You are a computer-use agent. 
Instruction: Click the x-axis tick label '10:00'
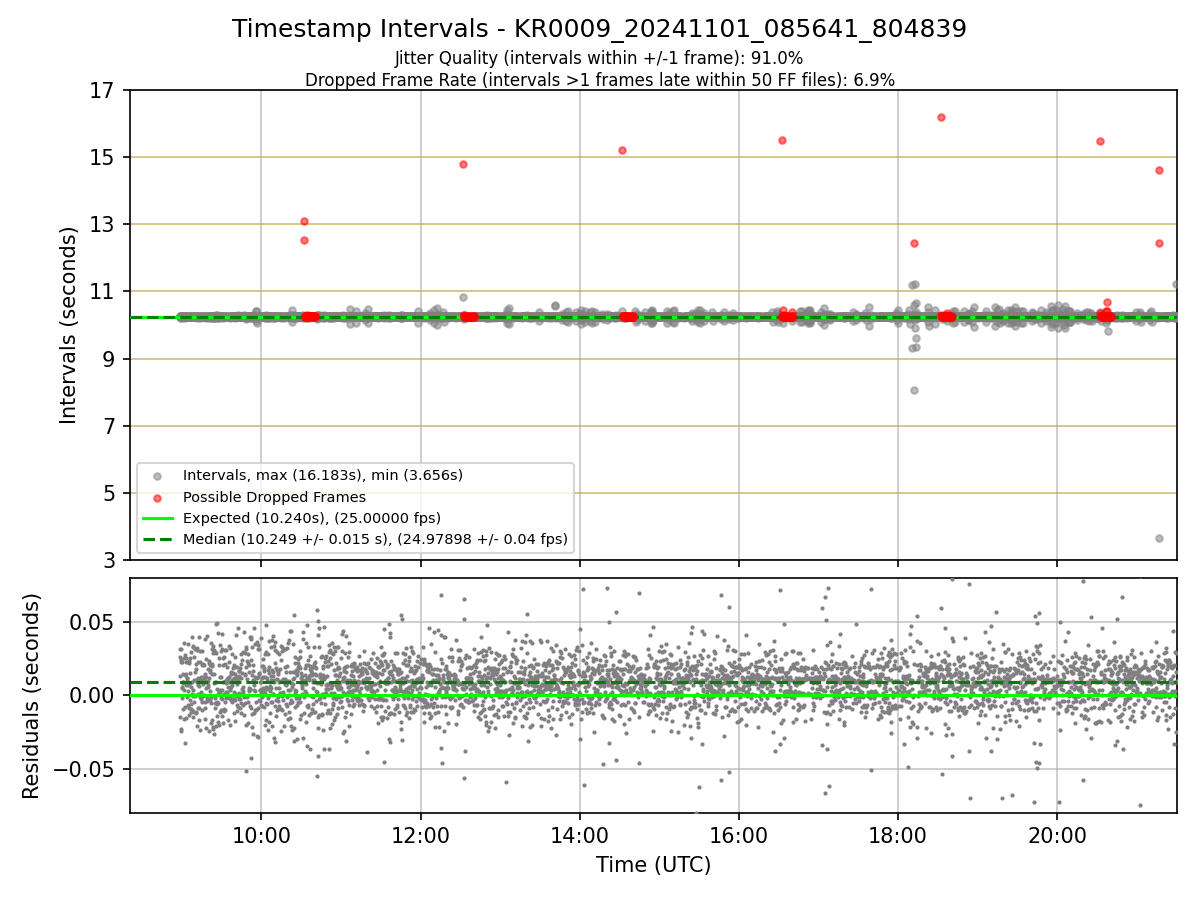(261, 834)
